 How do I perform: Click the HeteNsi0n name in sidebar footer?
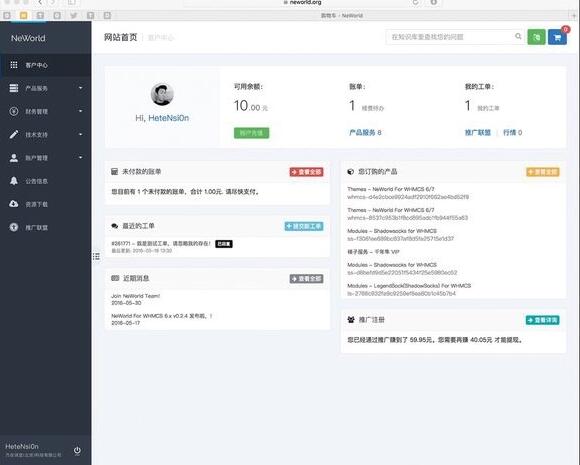[22, 447]
